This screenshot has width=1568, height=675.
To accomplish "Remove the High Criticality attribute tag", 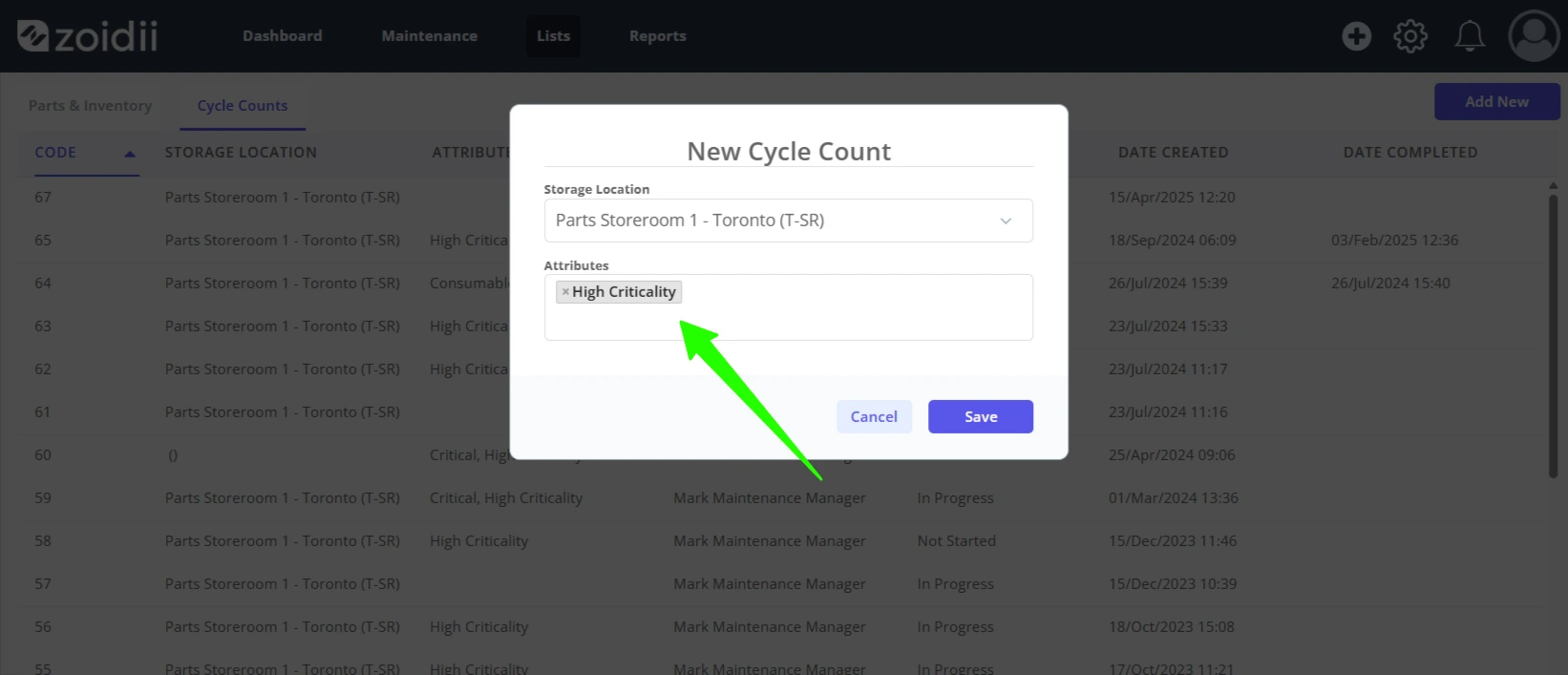I will [565, 292].
